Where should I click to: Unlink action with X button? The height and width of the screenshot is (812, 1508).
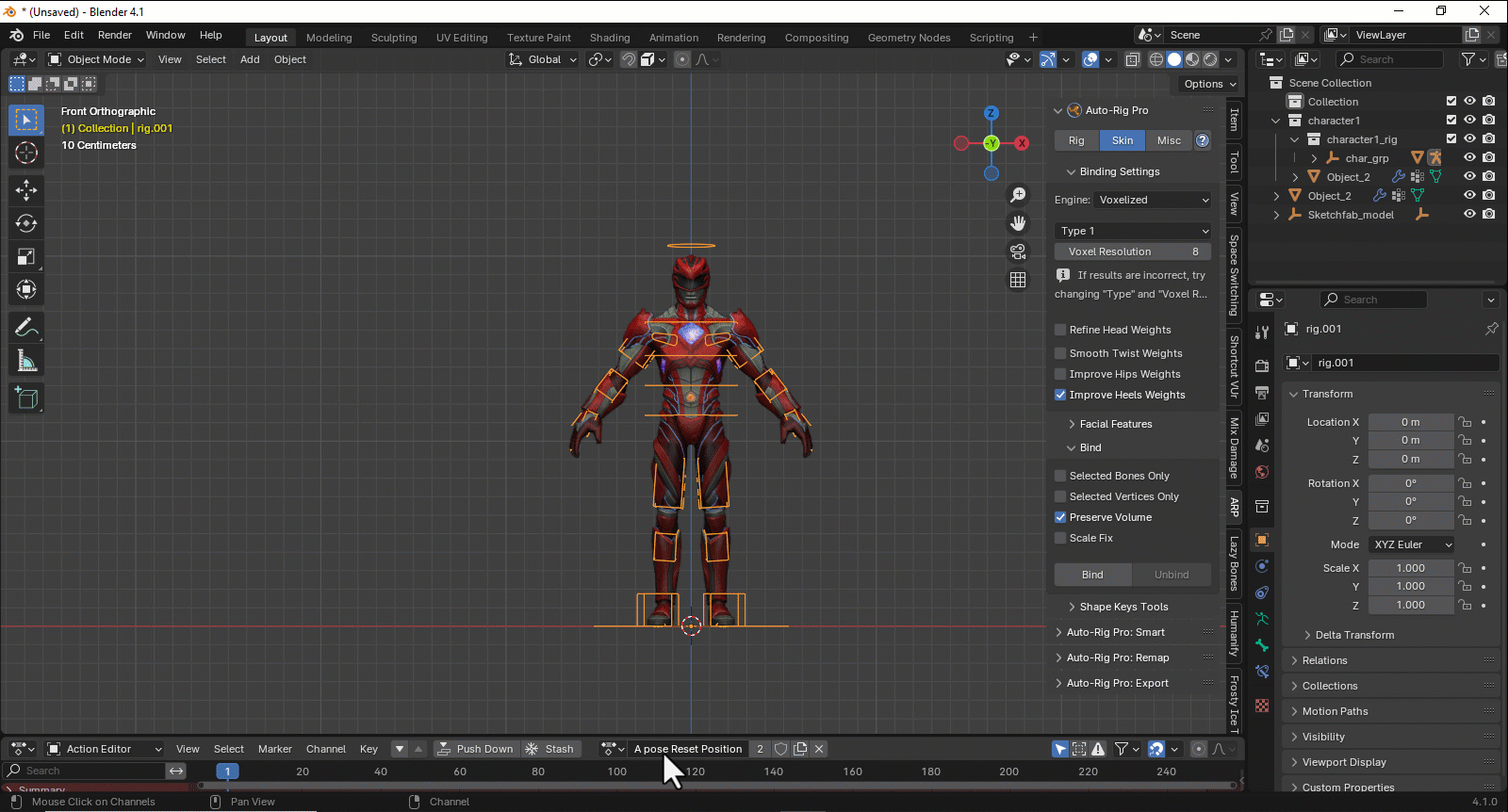tap(819, 749)
